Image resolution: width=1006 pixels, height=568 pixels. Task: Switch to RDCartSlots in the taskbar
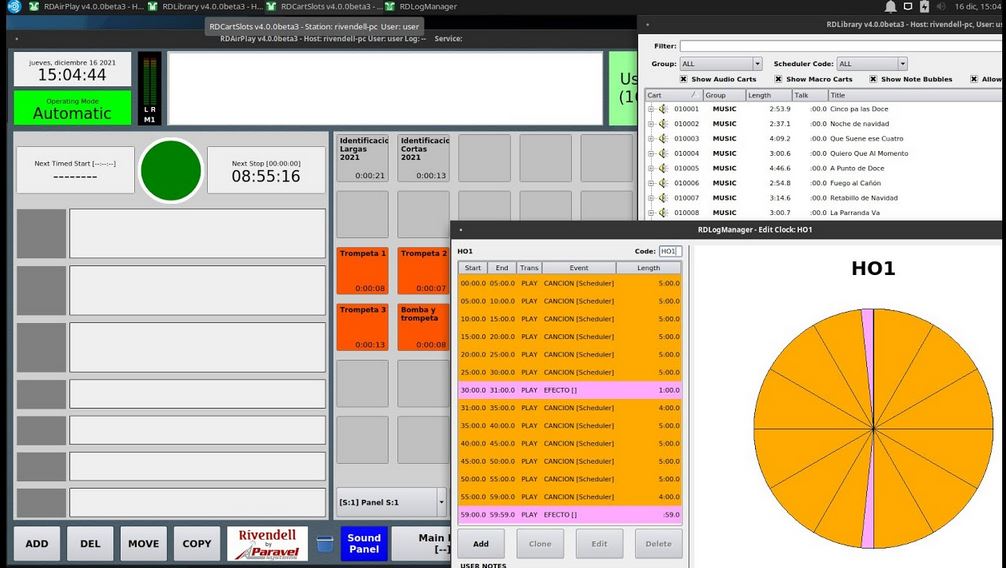[x=324, y=6]
